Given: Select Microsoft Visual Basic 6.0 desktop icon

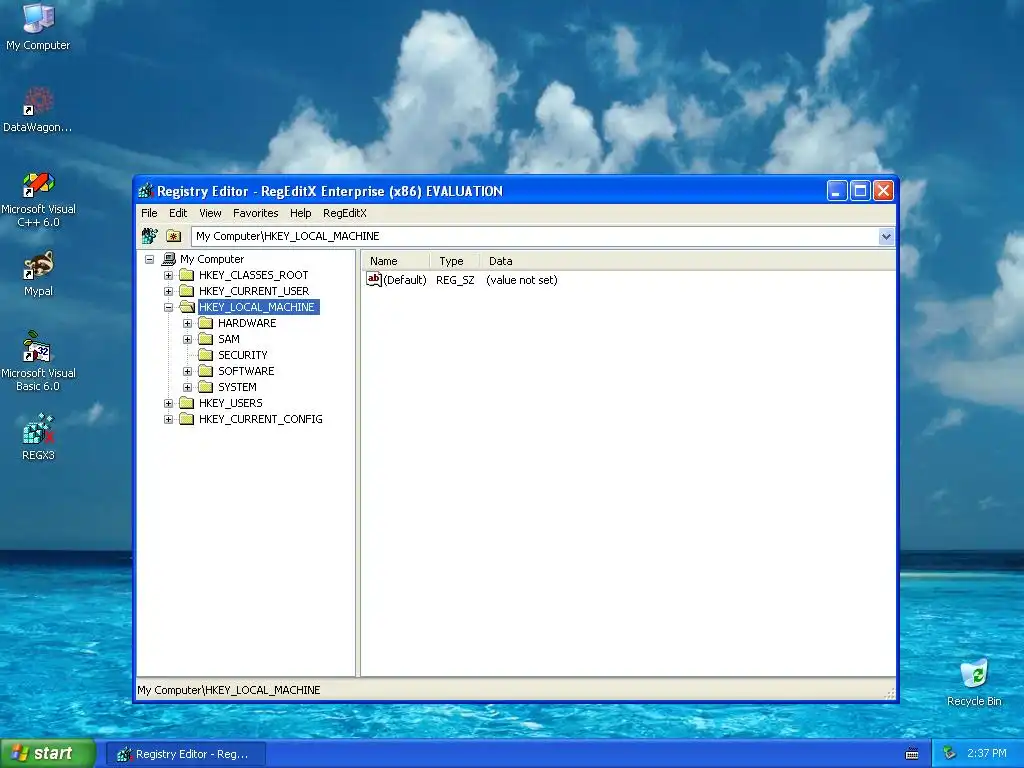Looking at the screenshot, I should click(38, 362).
